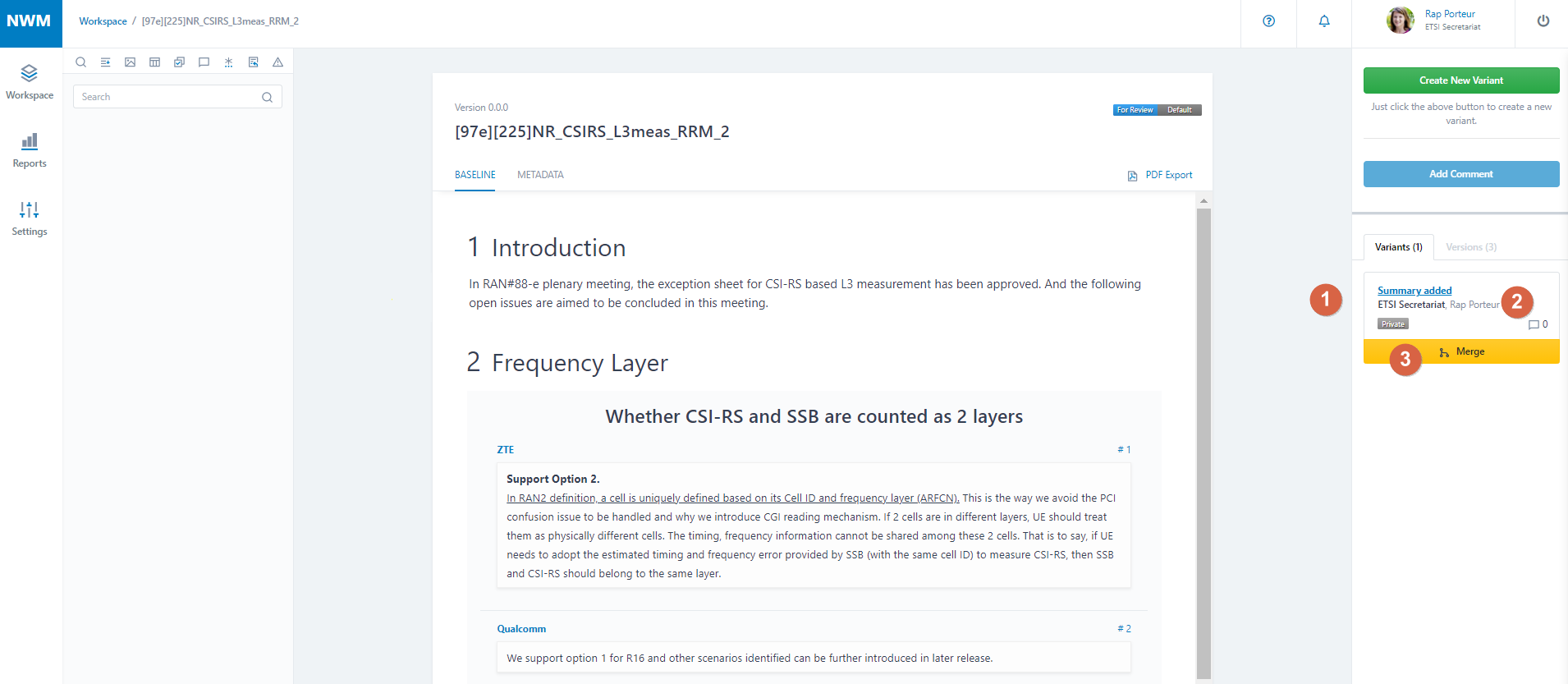
Task: Click the # 1 comment number
Action: (1124, 450)
